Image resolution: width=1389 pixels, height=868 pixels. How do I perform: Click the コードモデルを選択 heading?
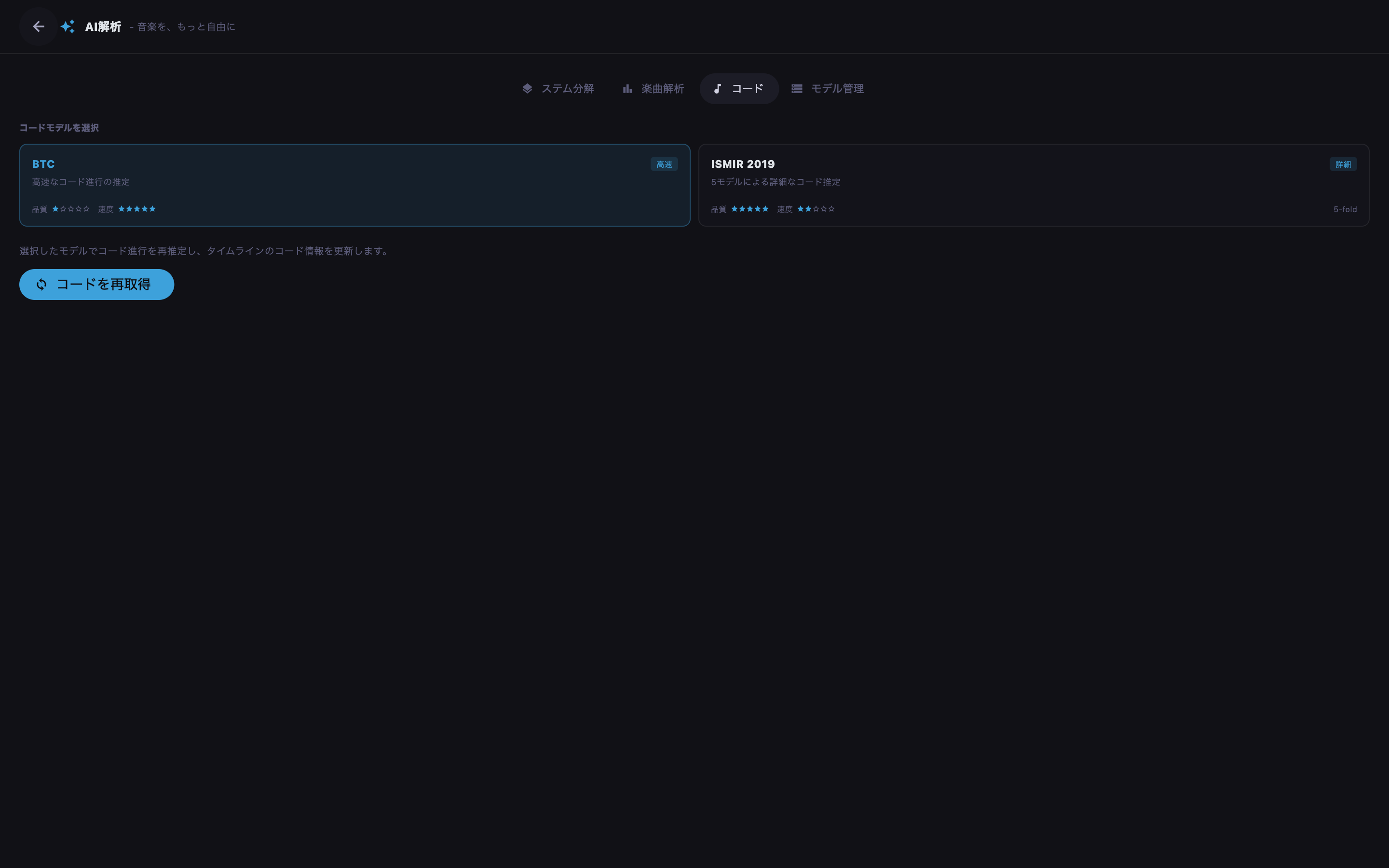coord(59,127)
